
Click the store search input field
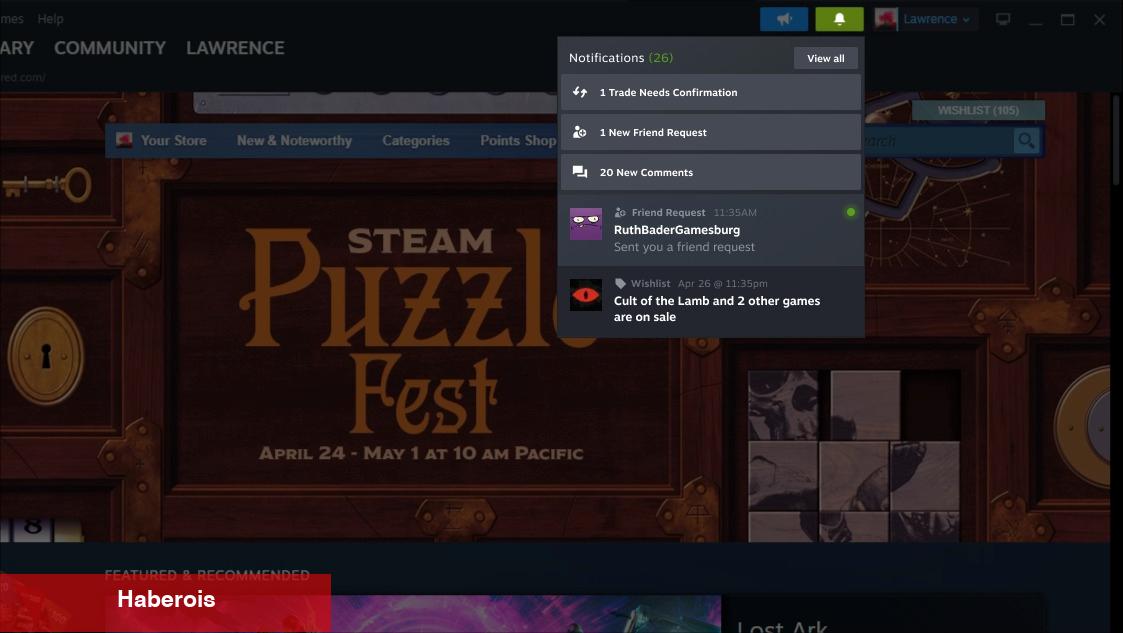point(939,141)
